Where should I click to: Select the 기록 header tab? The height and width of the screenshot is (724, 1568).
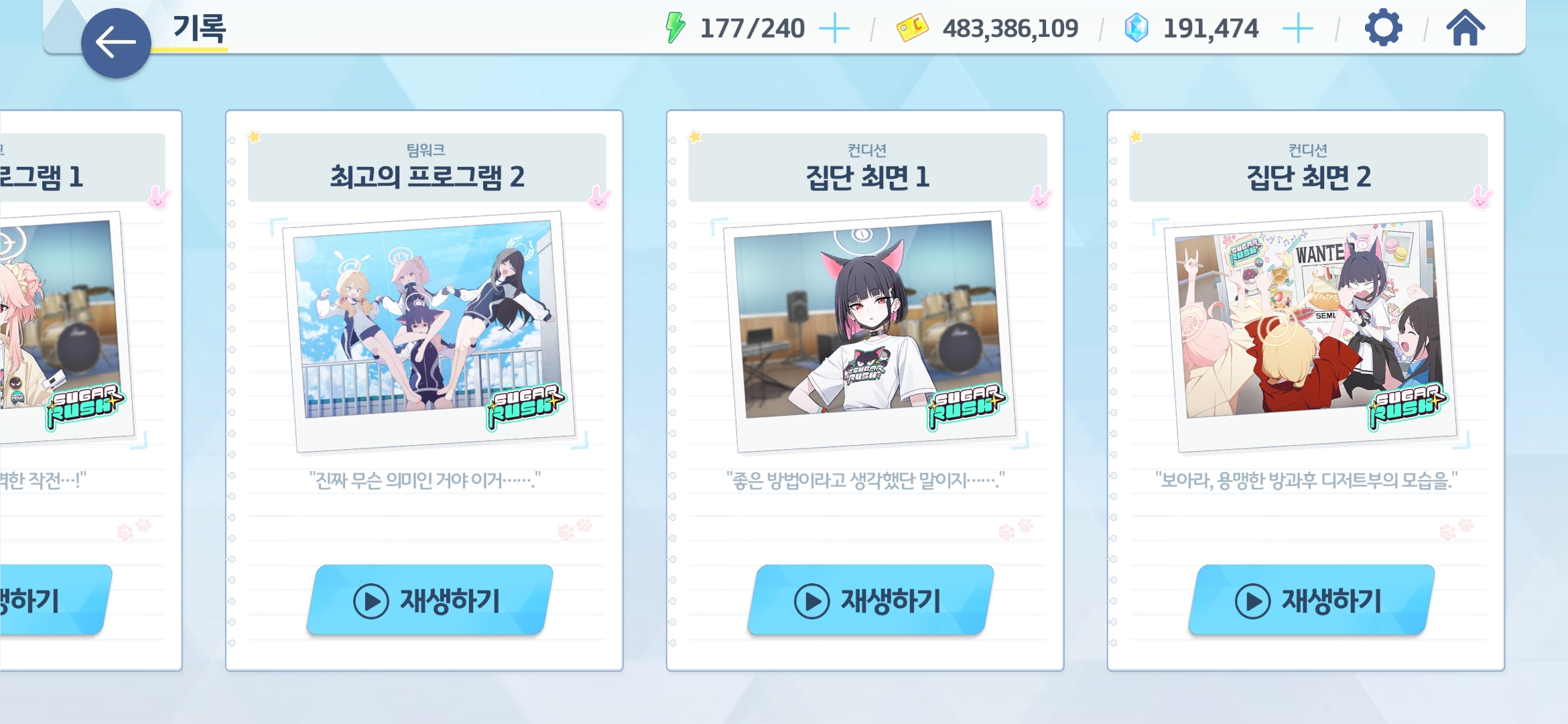point(200,29)
